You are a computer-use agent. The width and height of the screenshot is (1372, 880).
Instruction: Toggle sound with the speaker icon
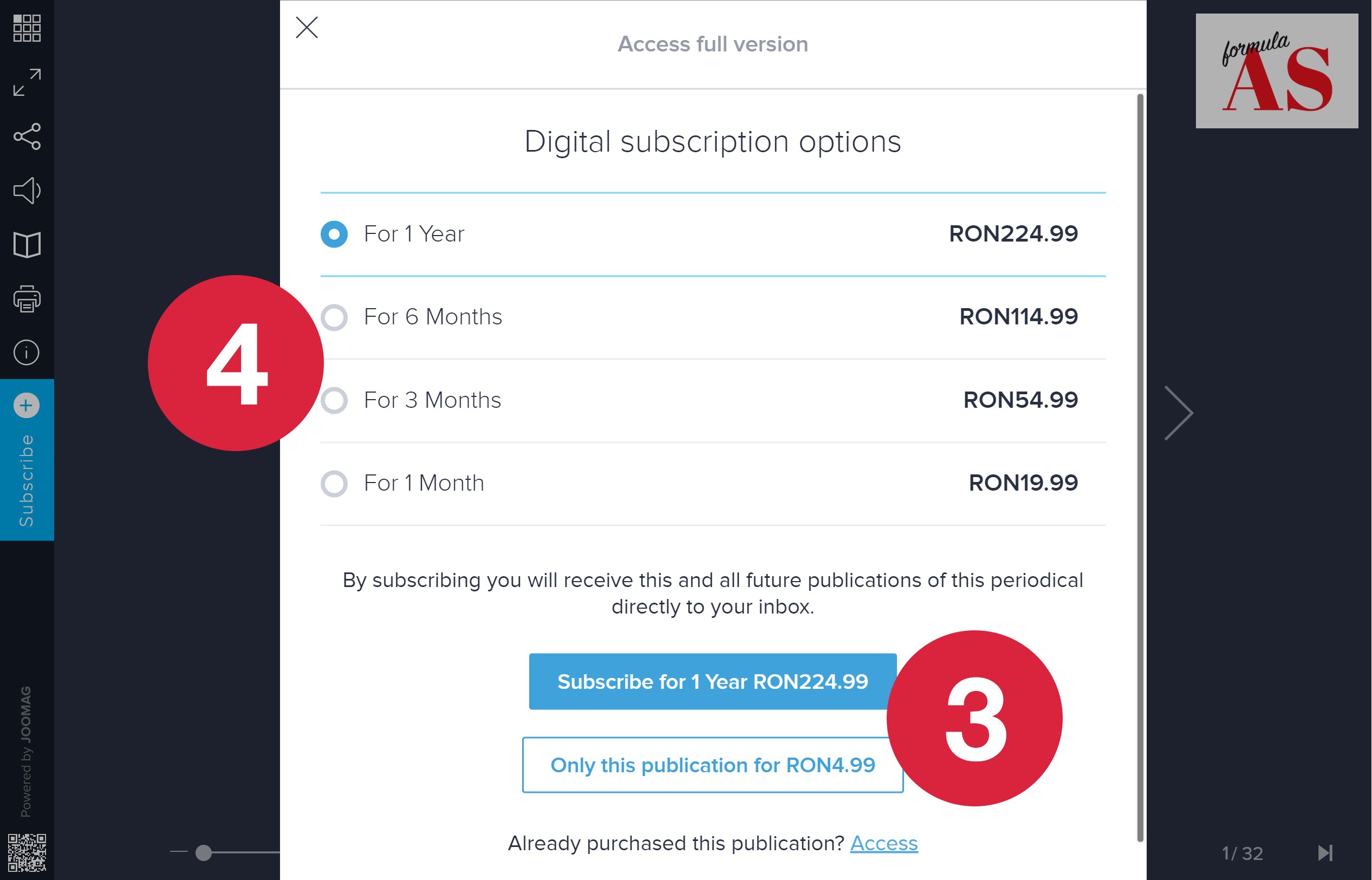[27, 190]
